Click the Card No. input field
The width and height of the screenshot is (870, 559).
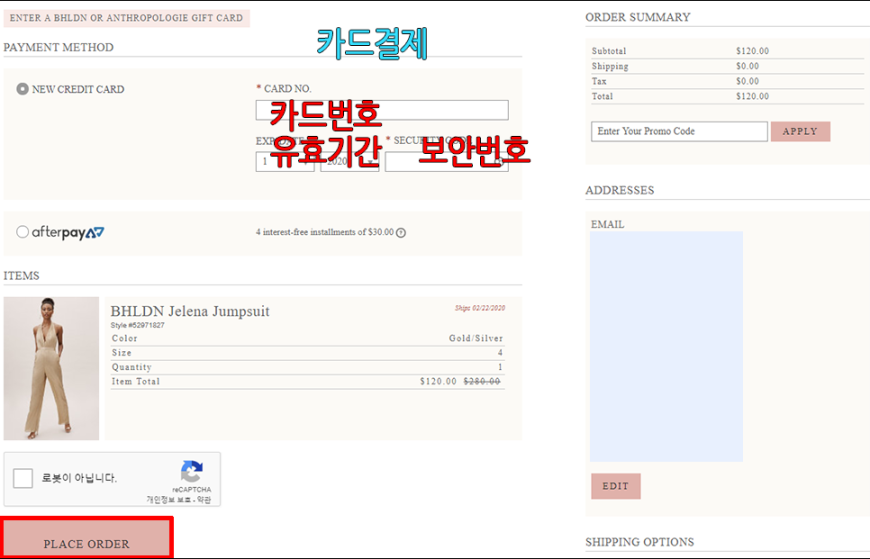[382, 110]
